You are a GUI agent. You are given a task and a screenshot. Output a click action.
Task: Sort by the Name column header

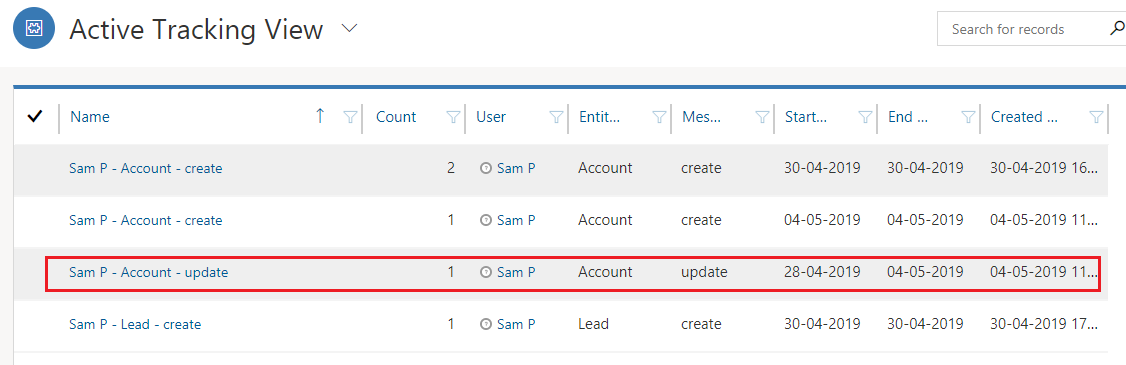[90, 116]
